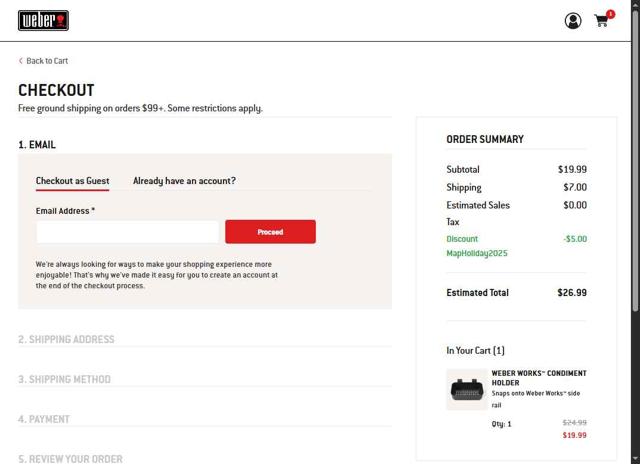640x464 pixels.
Task: Click the MapHoliday2025 discount code
Action: coord(477,253)
